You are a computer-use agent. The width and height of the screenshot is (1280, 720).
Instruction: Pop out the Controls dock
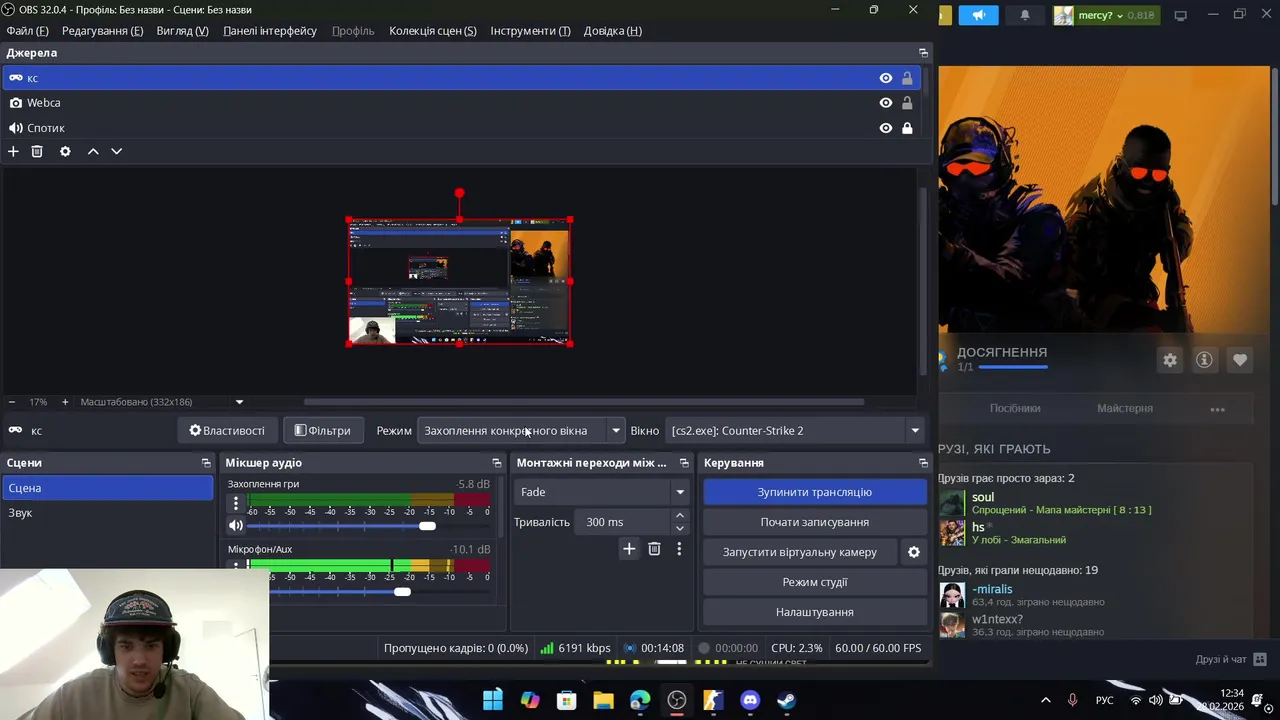coord(923,463)
